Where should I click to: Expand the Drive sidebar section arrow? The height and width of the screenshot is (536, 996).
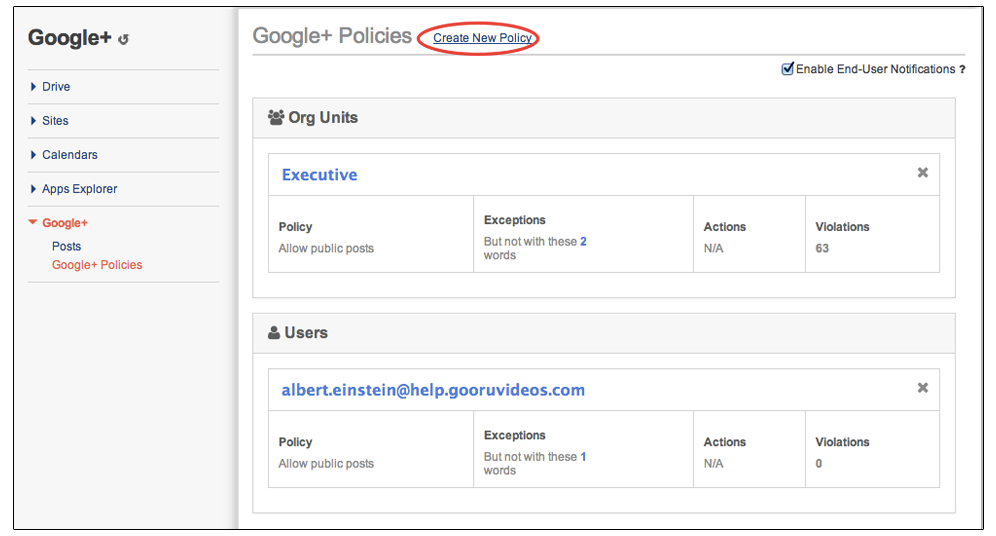pos(33,86)
